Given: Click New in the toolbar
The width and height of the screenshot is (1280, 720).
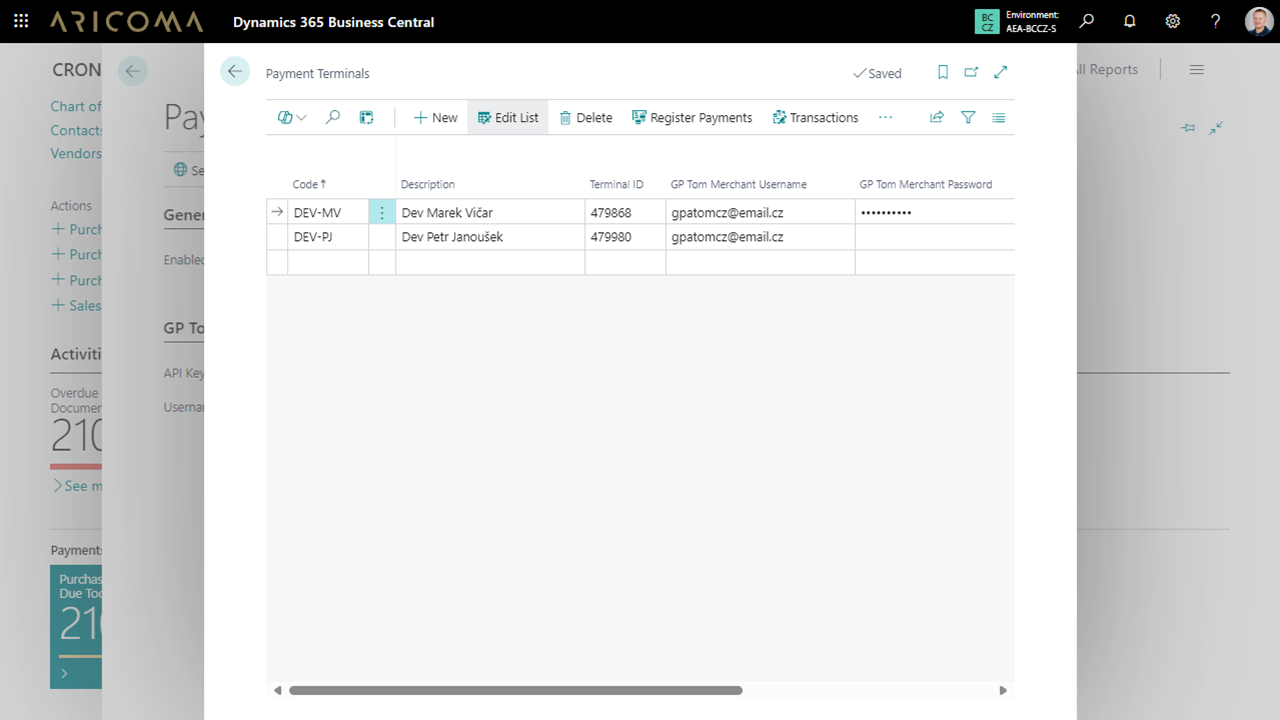Looking at the screenshot, I should [x=435, y=117].
